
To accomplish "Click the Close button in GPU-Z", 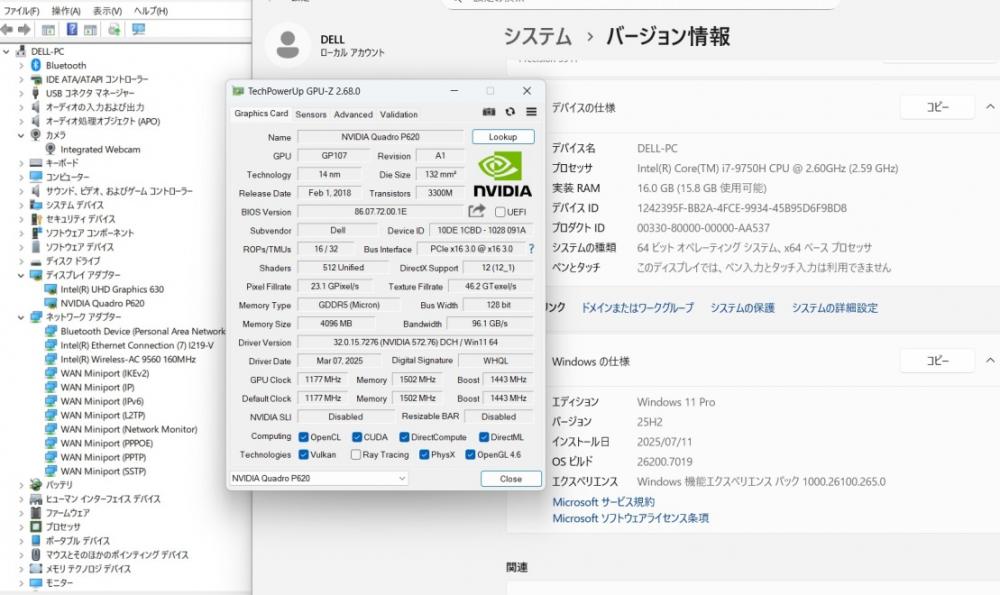I will (x=511, y=478).
